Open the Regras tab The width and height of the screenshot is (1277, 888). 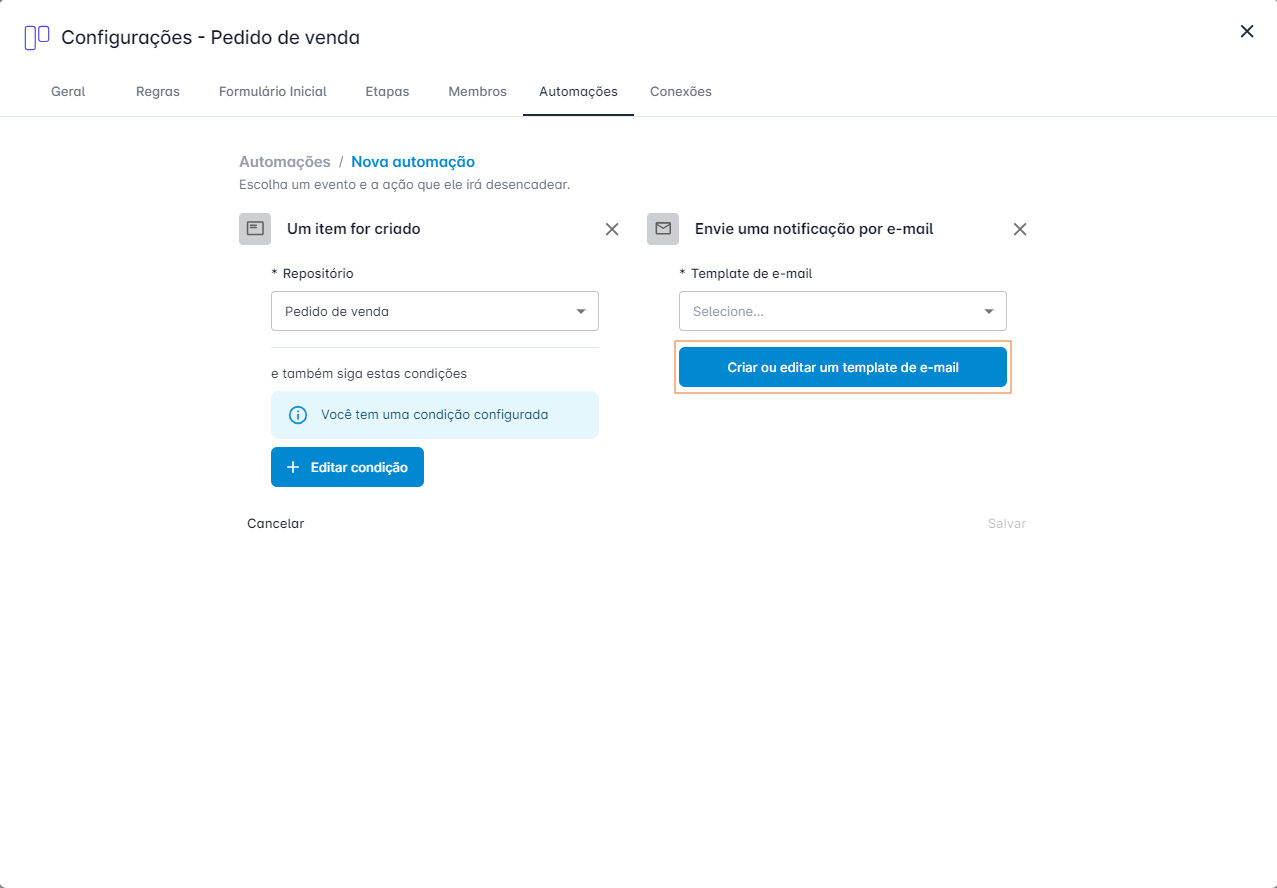click(x=158, y=91)
